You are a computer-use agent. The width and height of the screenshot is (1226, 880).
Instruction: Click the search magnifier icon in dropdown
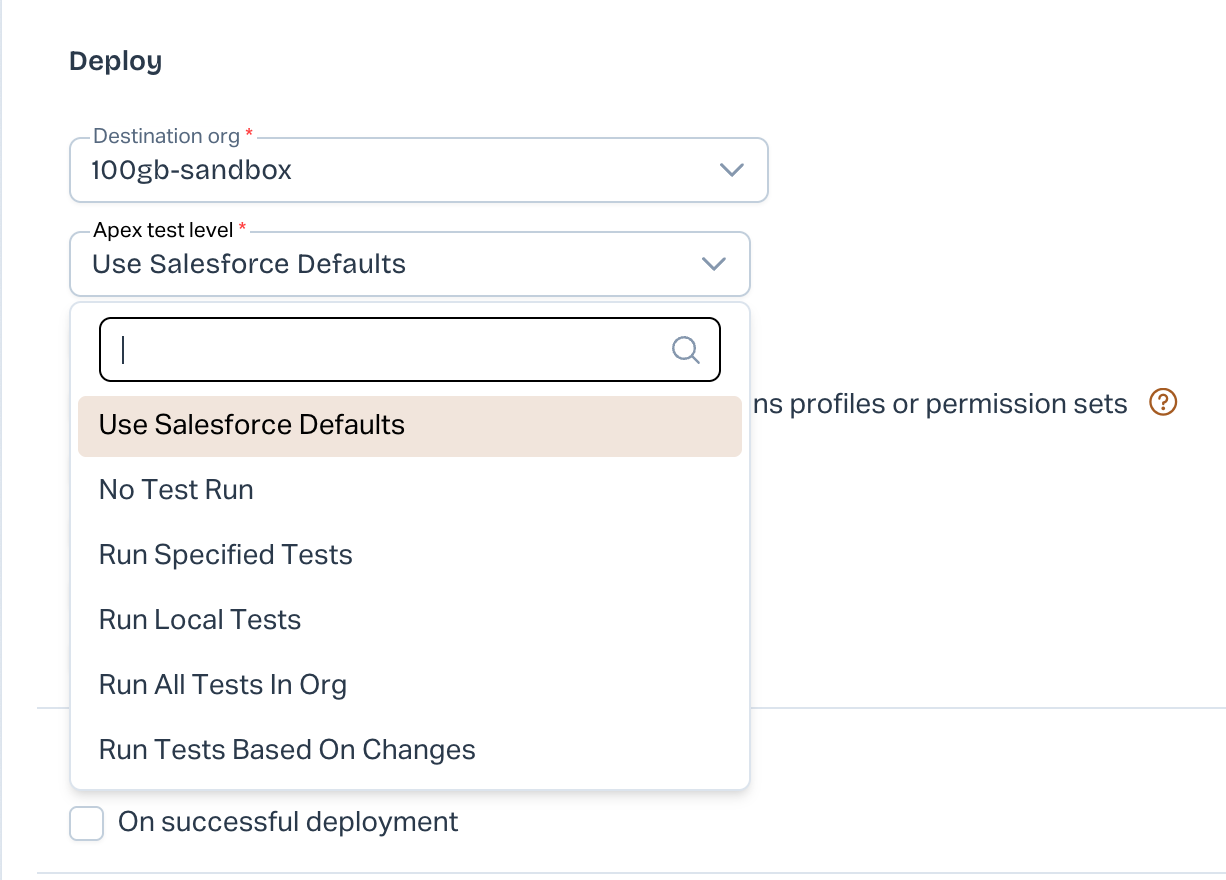[x=685, y=350]
